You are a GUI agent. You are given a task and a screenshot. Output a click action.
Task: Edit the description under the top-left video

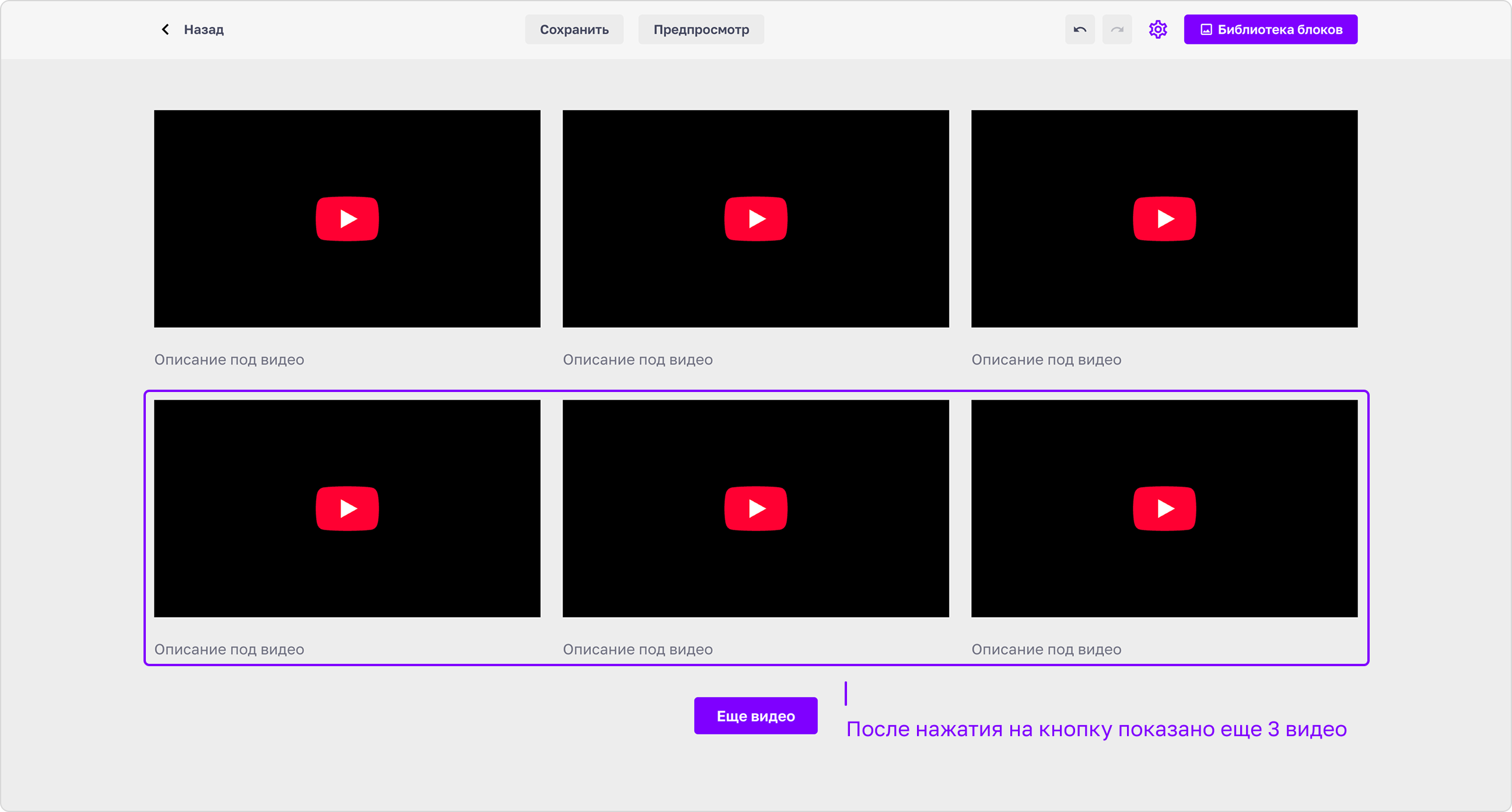(229, 359)
